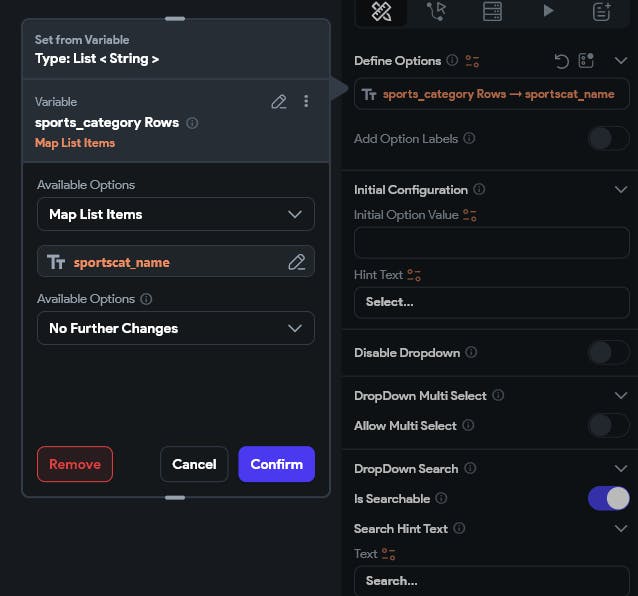Click info icon beside Add Option Labels

pyautogui.click(x=469, y=138)
